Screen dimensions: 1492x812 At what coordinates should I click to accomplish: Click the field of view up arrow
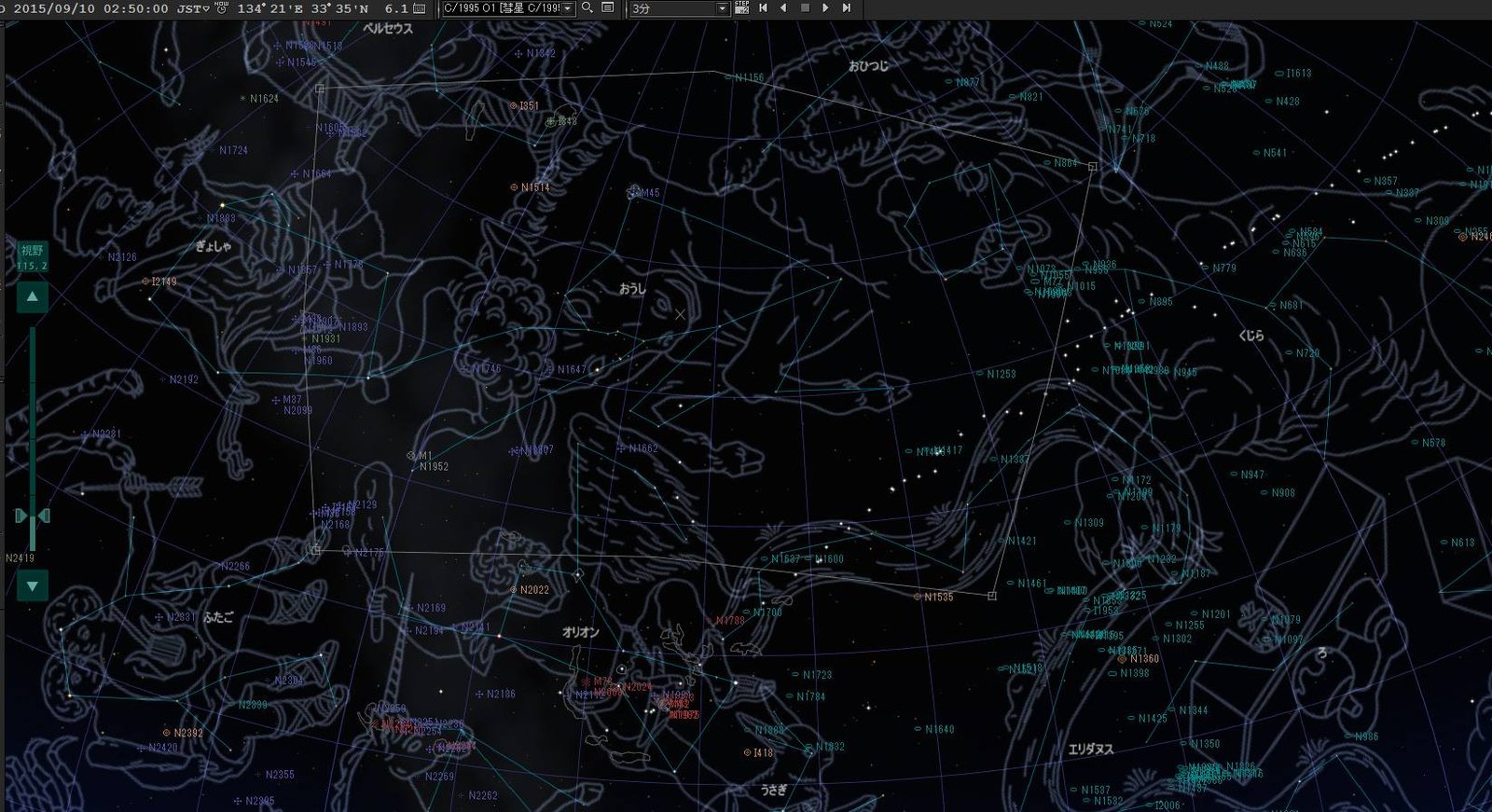pos(33,296)
